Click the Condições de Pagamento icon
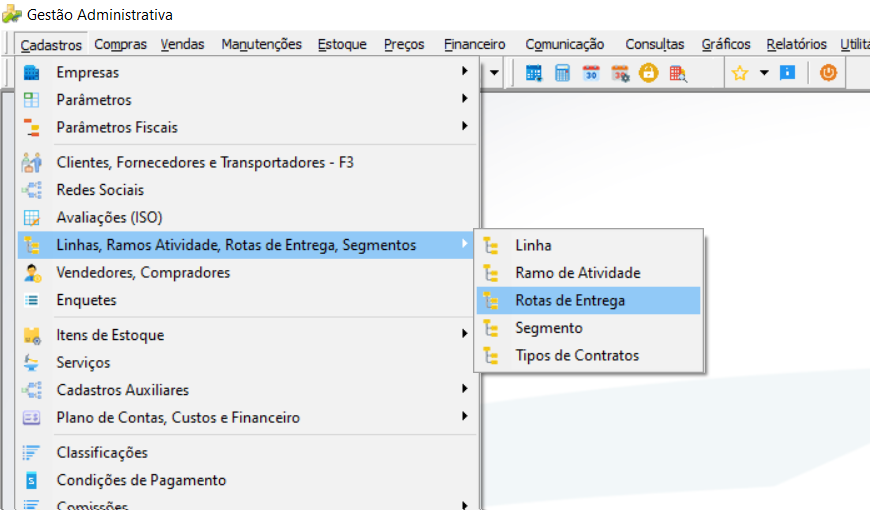This screenshot has width=870, height=510. [x=32, y=480]
